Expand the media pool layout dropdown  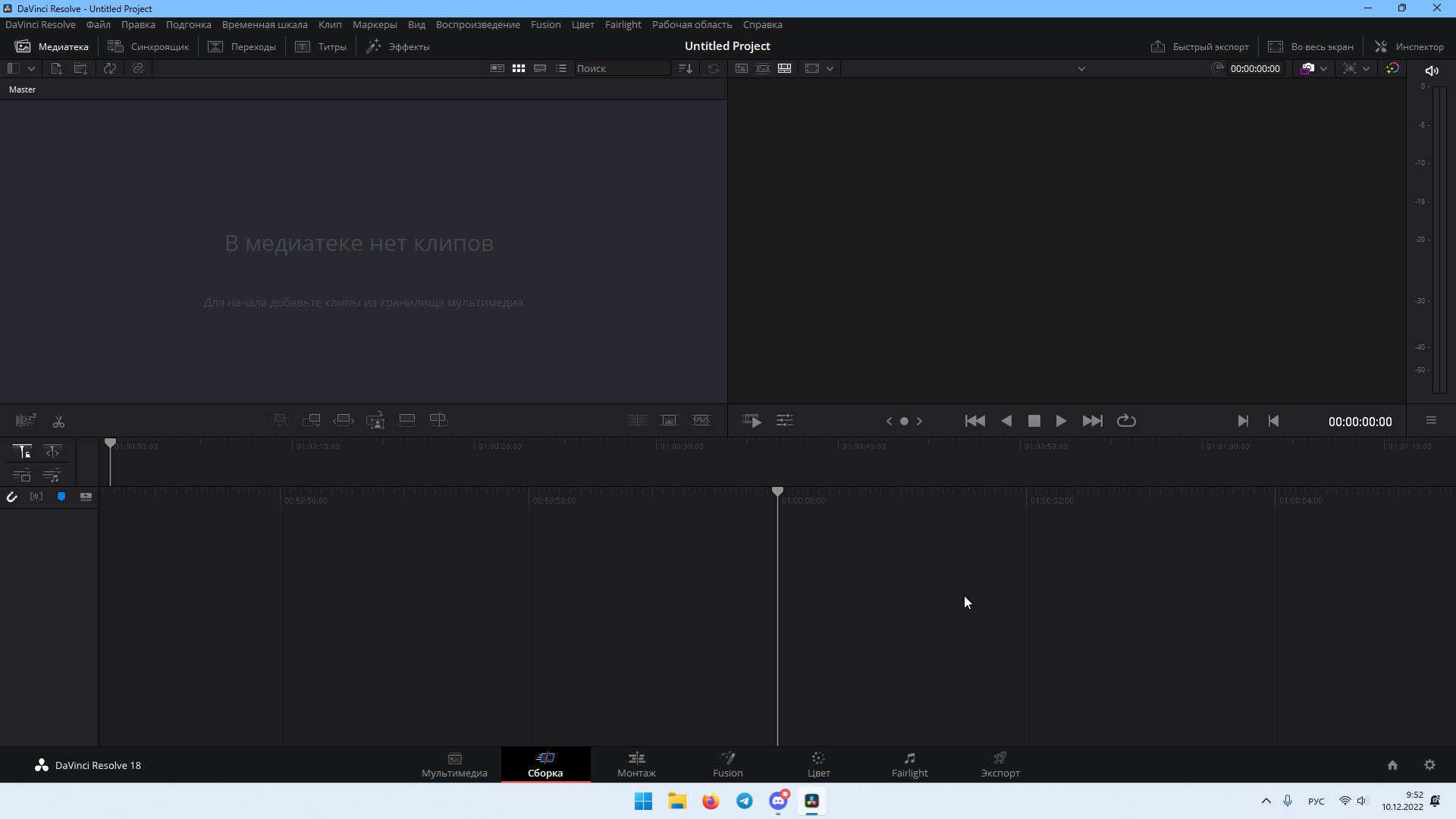point(31,68)
